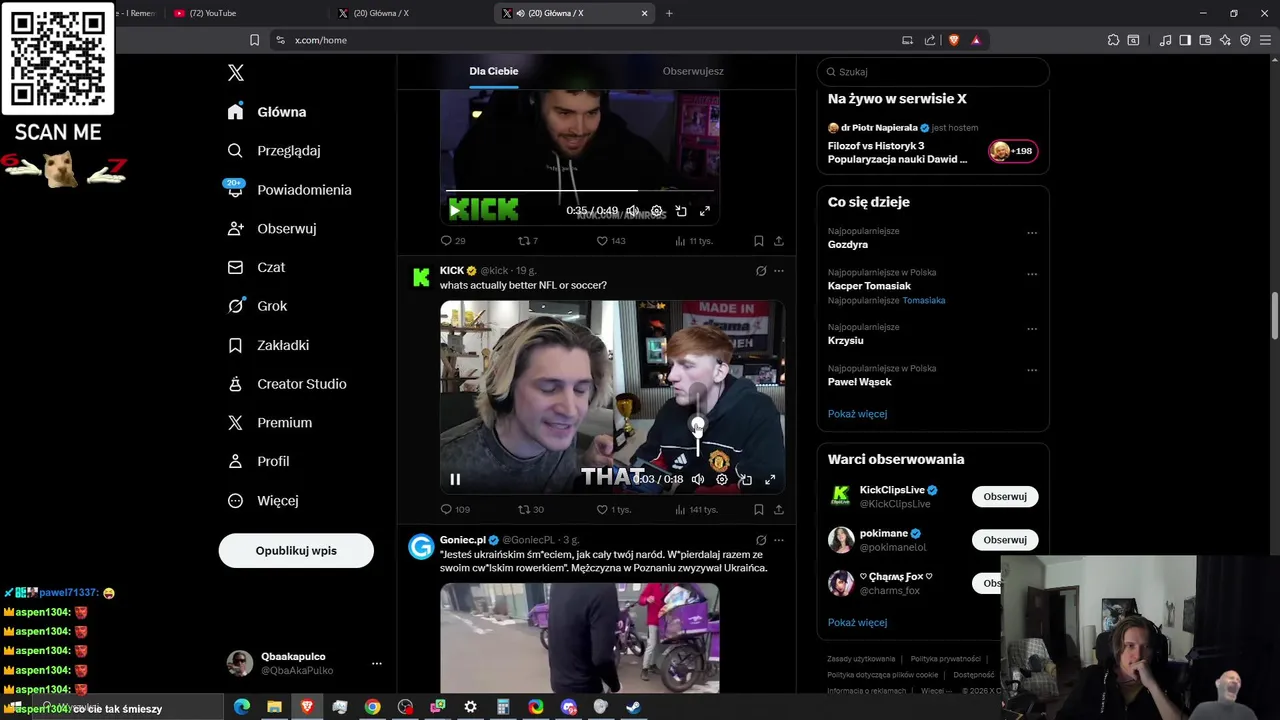Open more options on KICK post

(779, 271)
